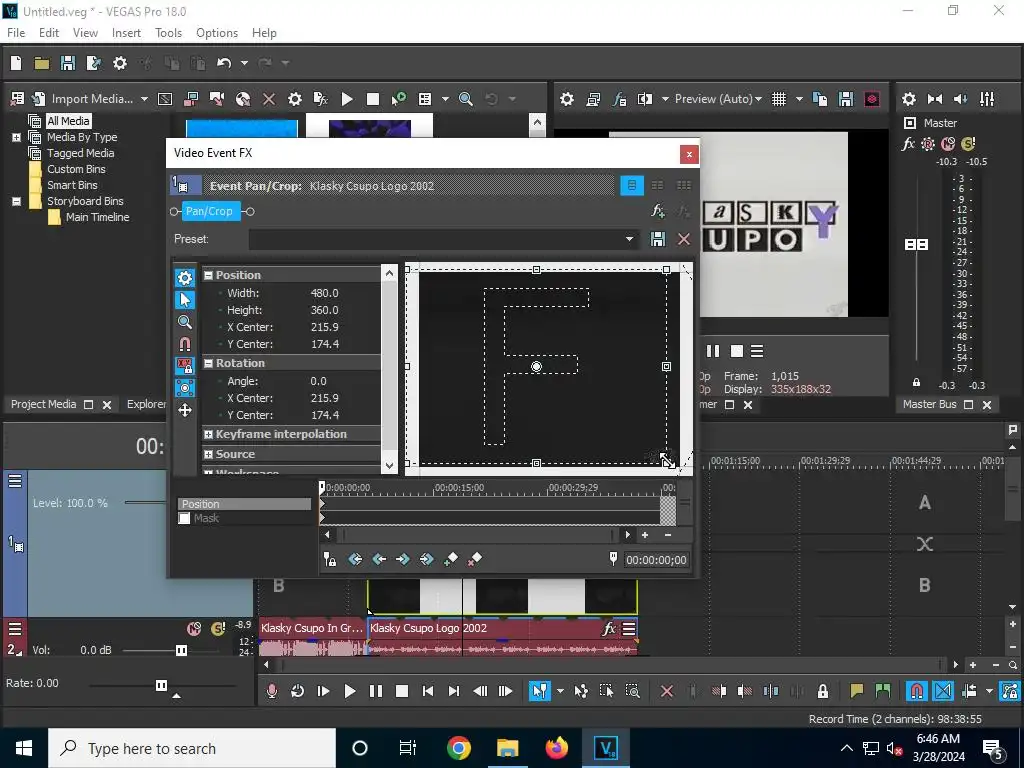This screenshot has height=768, width=1024.
Task: Adjust the Rate slider handle
Action: 161,685
